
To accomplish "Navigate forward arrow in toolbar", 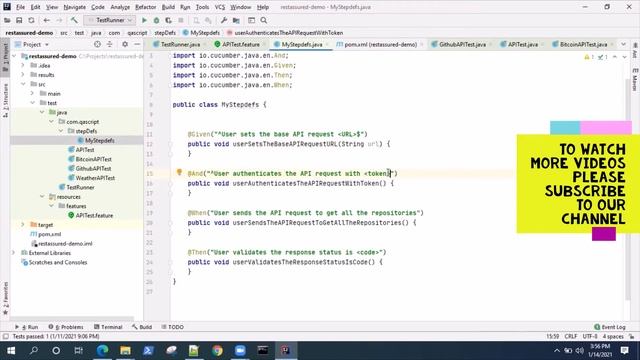I will tap(59, 20).
